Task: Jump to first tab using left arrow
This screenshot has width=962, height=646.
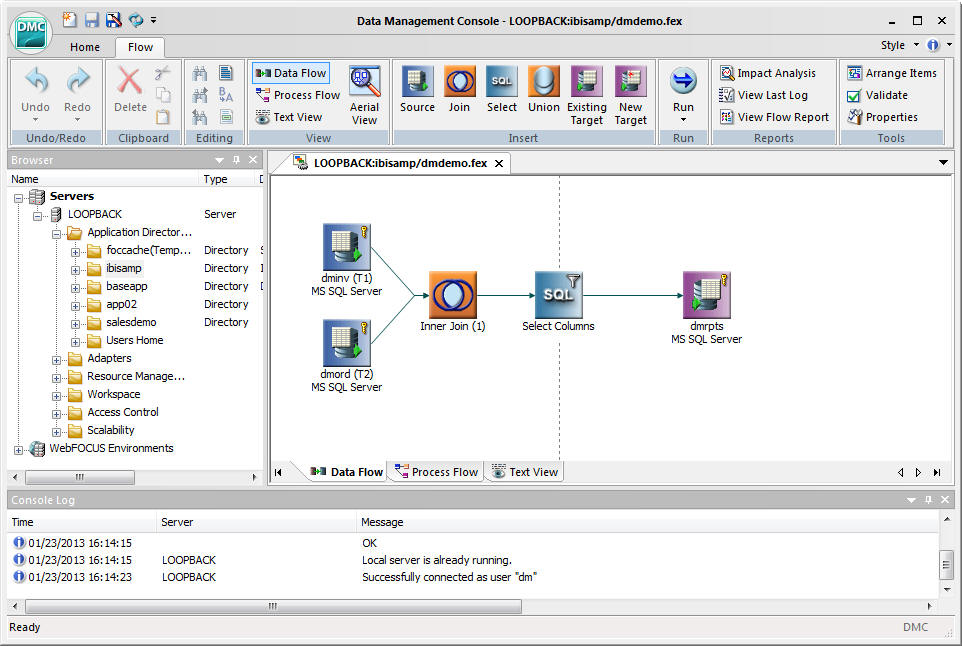Action: [278, 472]
